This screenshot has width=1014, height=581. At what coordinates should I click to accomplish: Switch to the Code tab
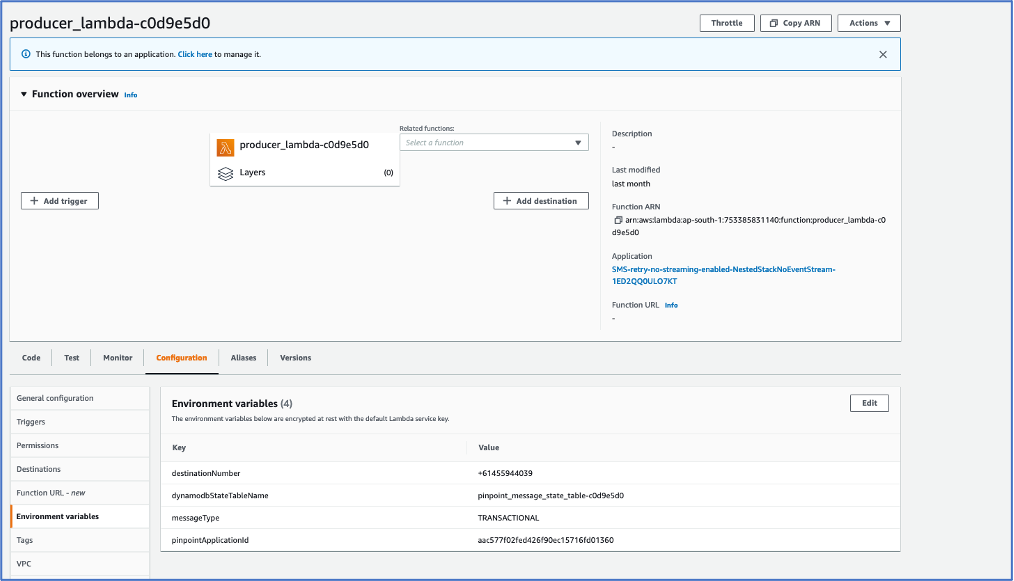[x=31, y=358]
